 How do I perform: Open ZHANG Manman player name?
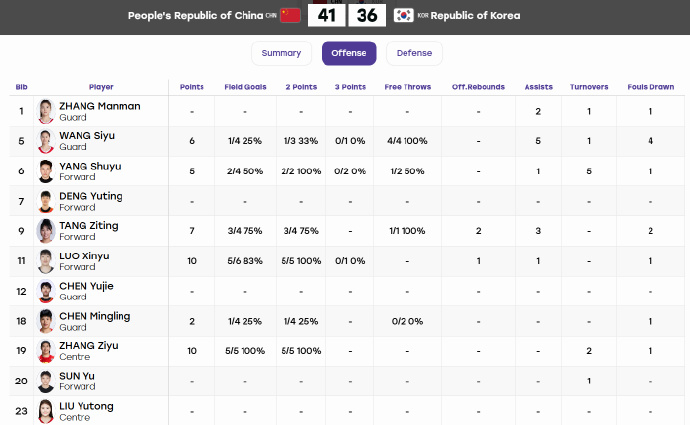[x=100, y=106]
